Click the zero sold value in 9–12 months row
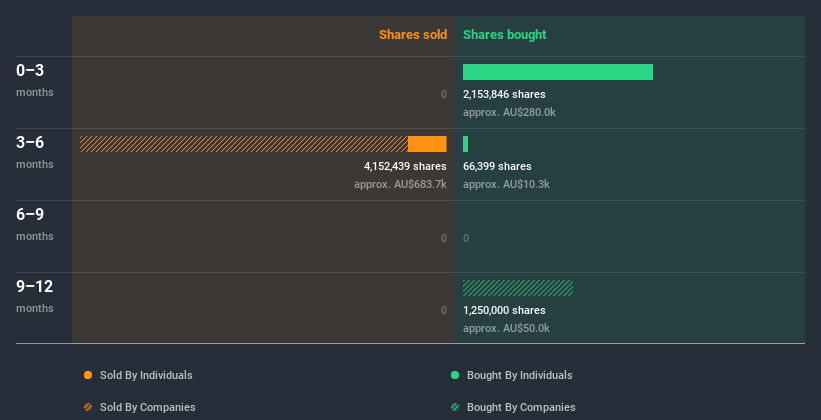Viewport: 821px width, 420px height. coord(444,311)
